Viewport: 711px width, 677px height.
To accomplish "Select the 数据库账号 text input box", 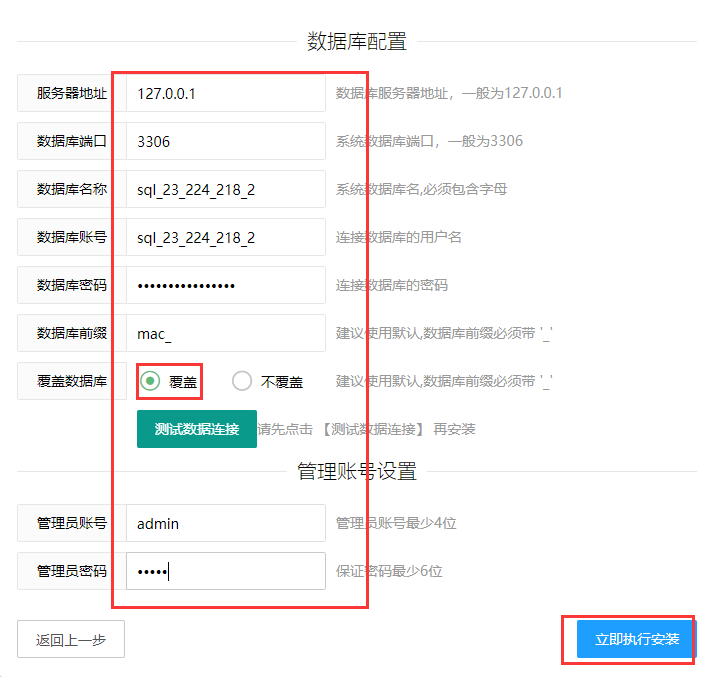I will click(226, 237).
